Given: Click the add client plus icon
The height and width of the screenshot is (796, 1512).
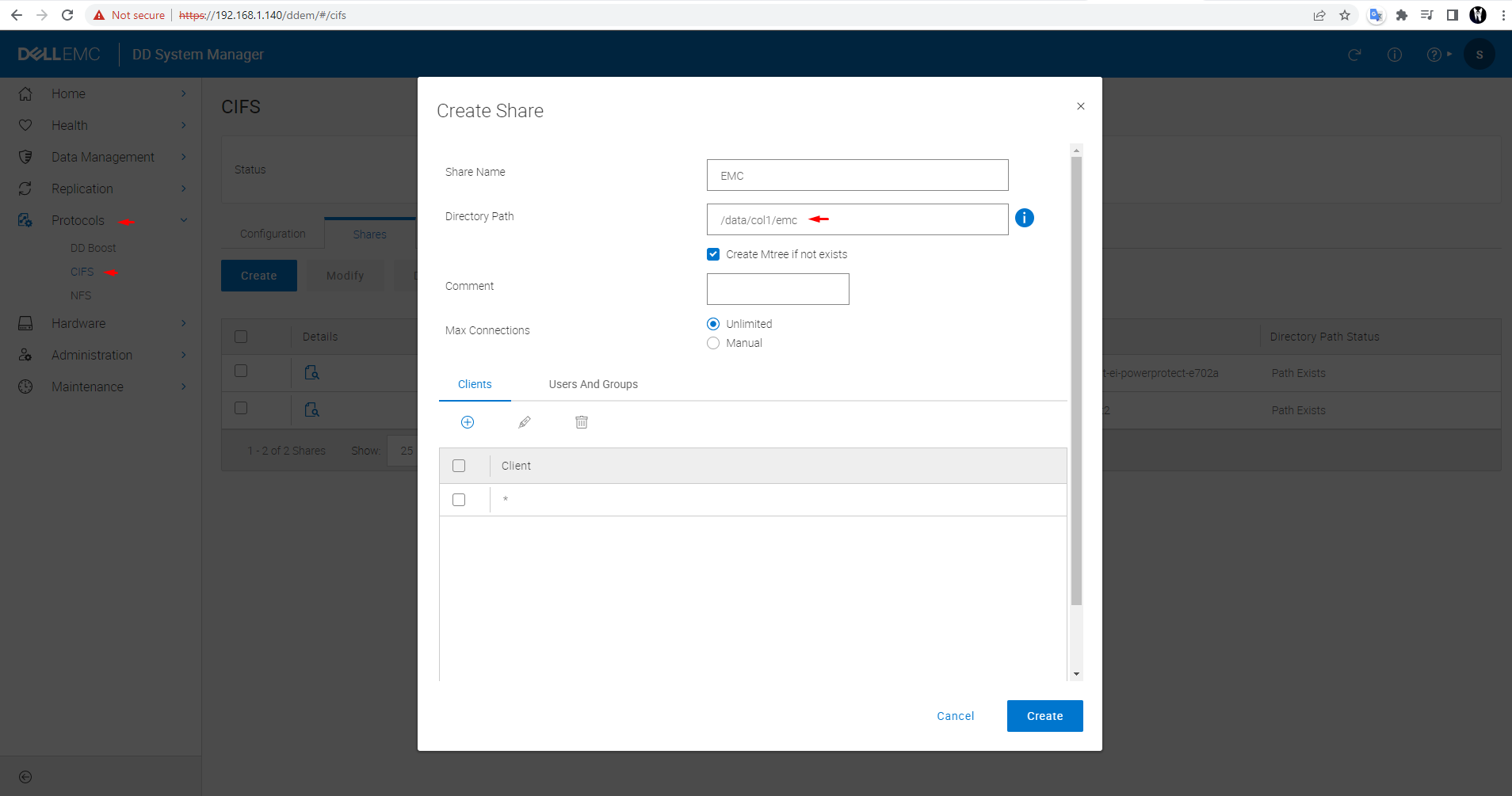Looking at the screenshot, I should pos(468,422).
